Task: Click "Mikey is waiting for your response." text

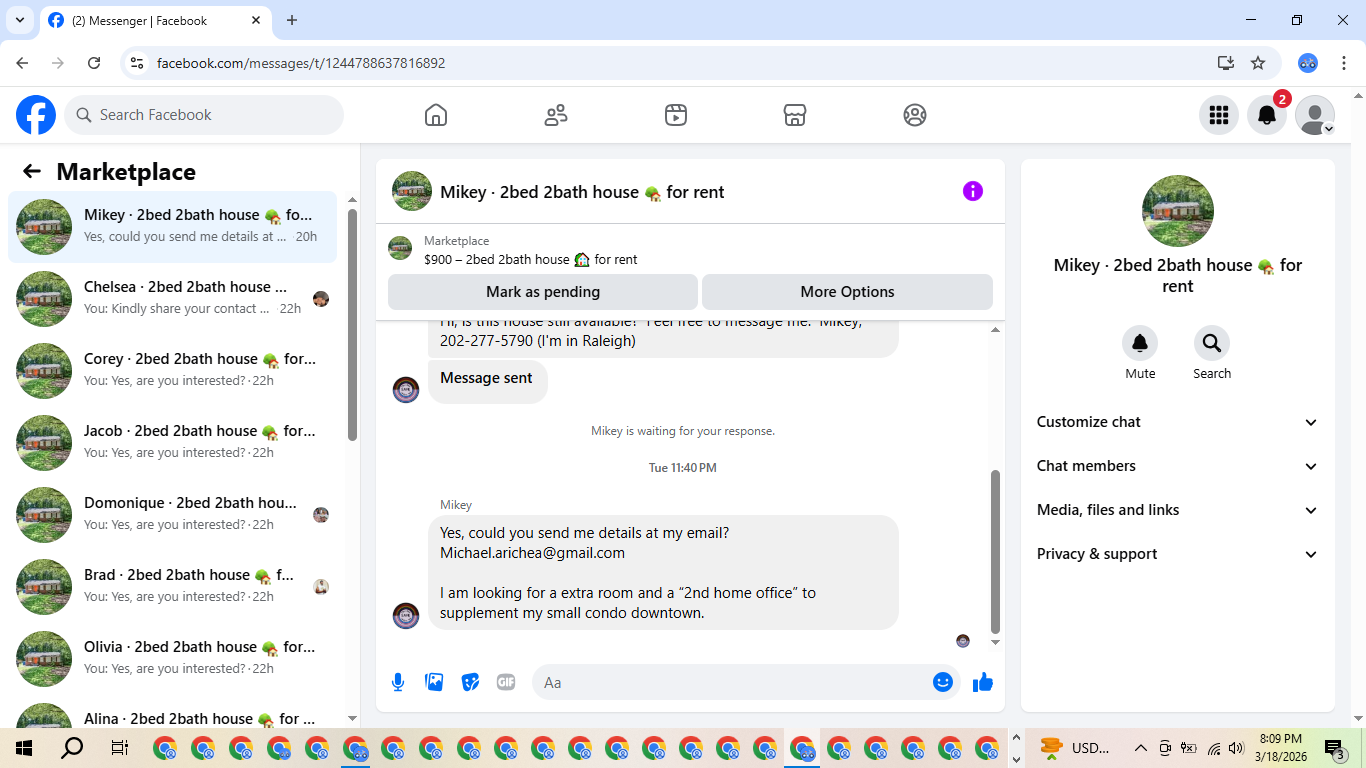Action: click(x=683, y=431)
